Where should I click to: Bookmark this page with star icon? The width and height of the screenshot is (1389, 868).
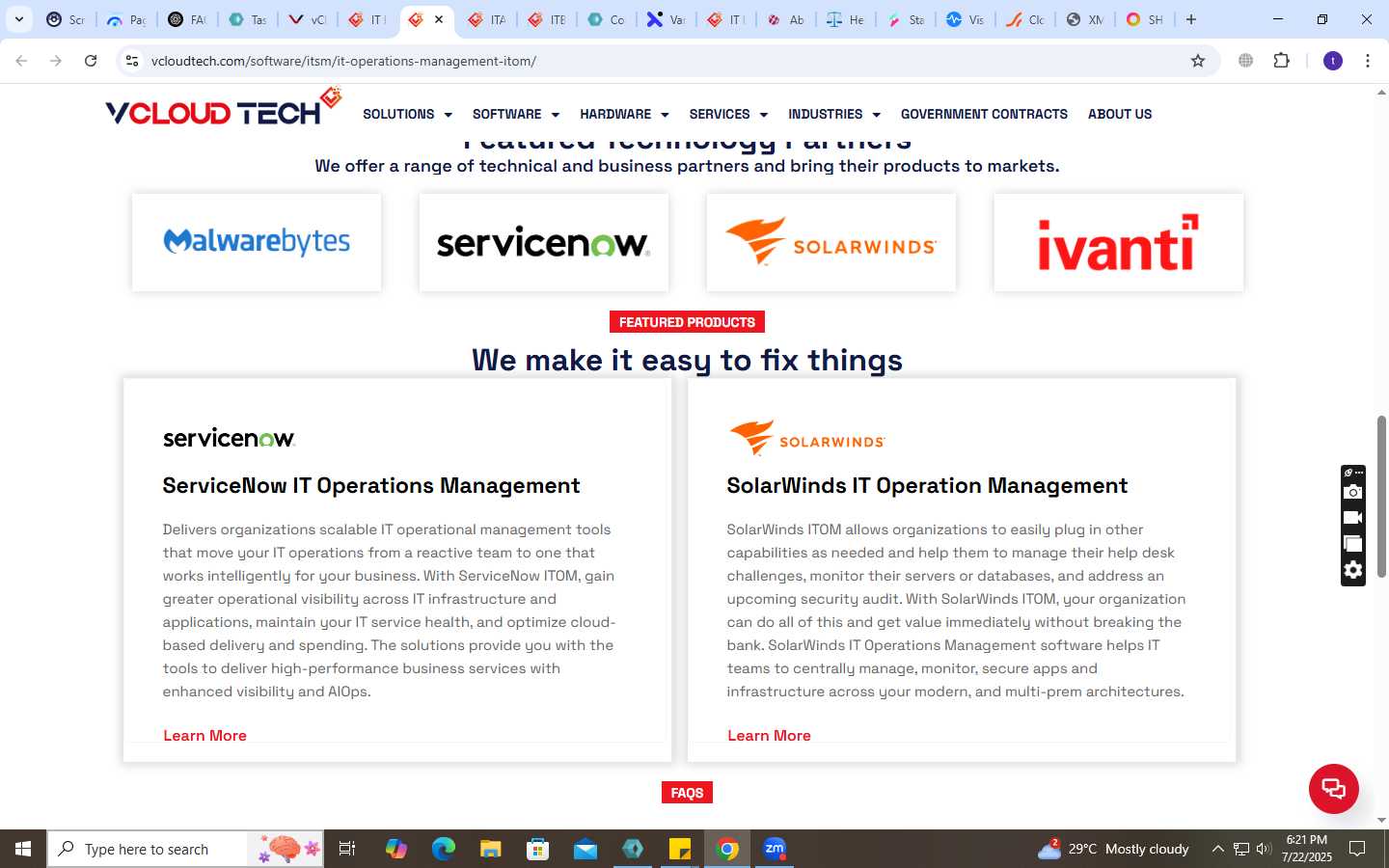click(x=1198, y=61)
